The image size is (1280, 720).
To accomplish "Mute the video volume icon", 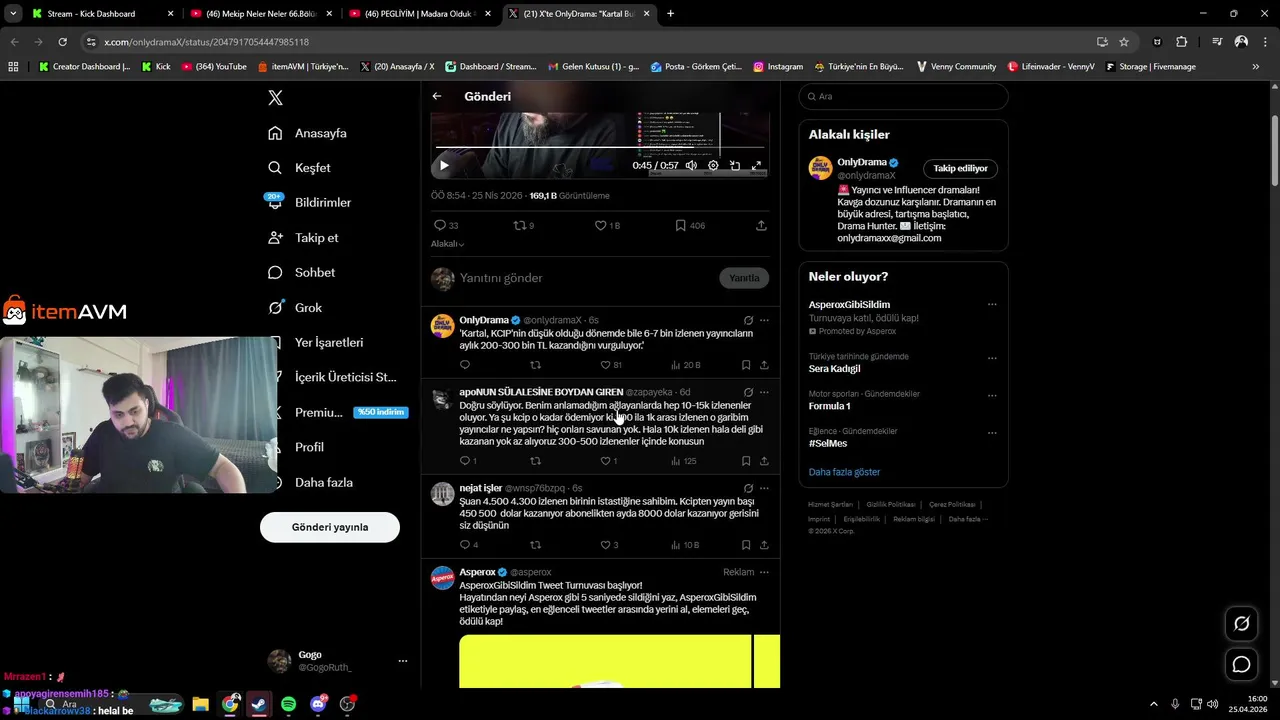I will point(691,166).
